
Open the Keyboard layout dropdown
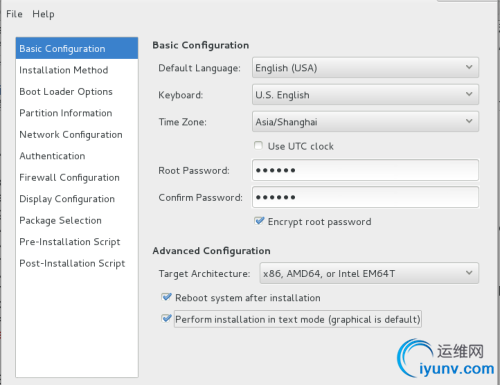(x=365, y=95)
